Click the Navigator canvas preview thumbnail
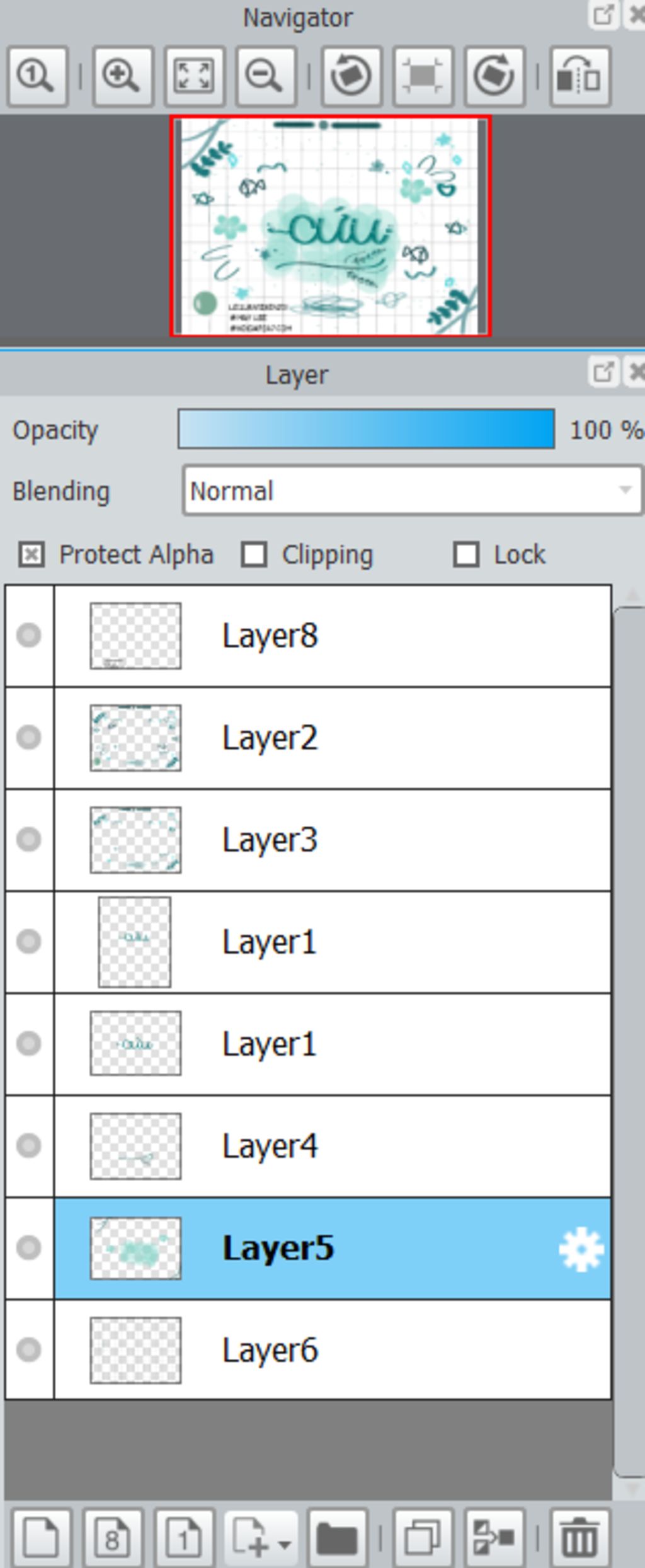This screenshot has width=645, height=1568. (330, 226)
